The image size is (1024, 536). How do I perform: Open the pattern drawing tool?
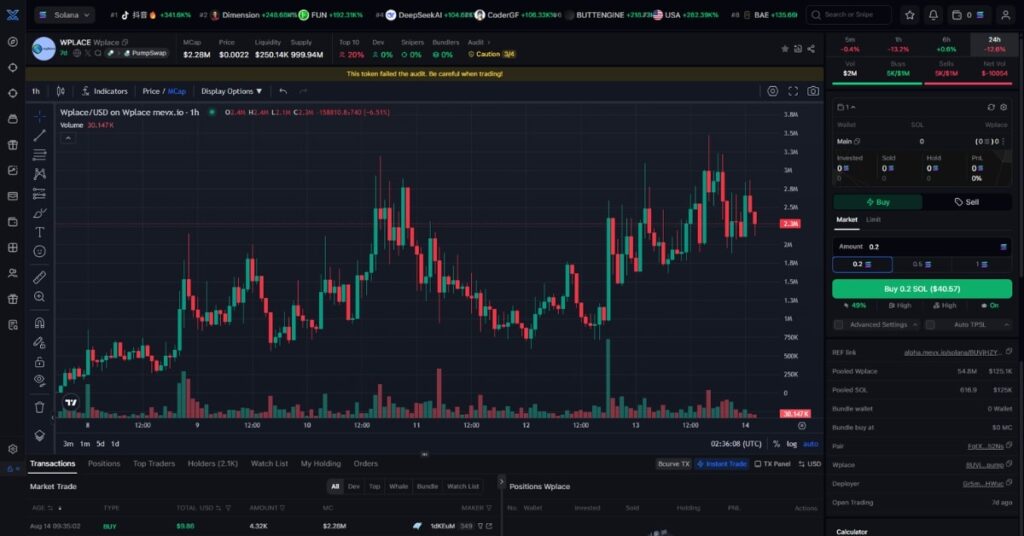40,174
